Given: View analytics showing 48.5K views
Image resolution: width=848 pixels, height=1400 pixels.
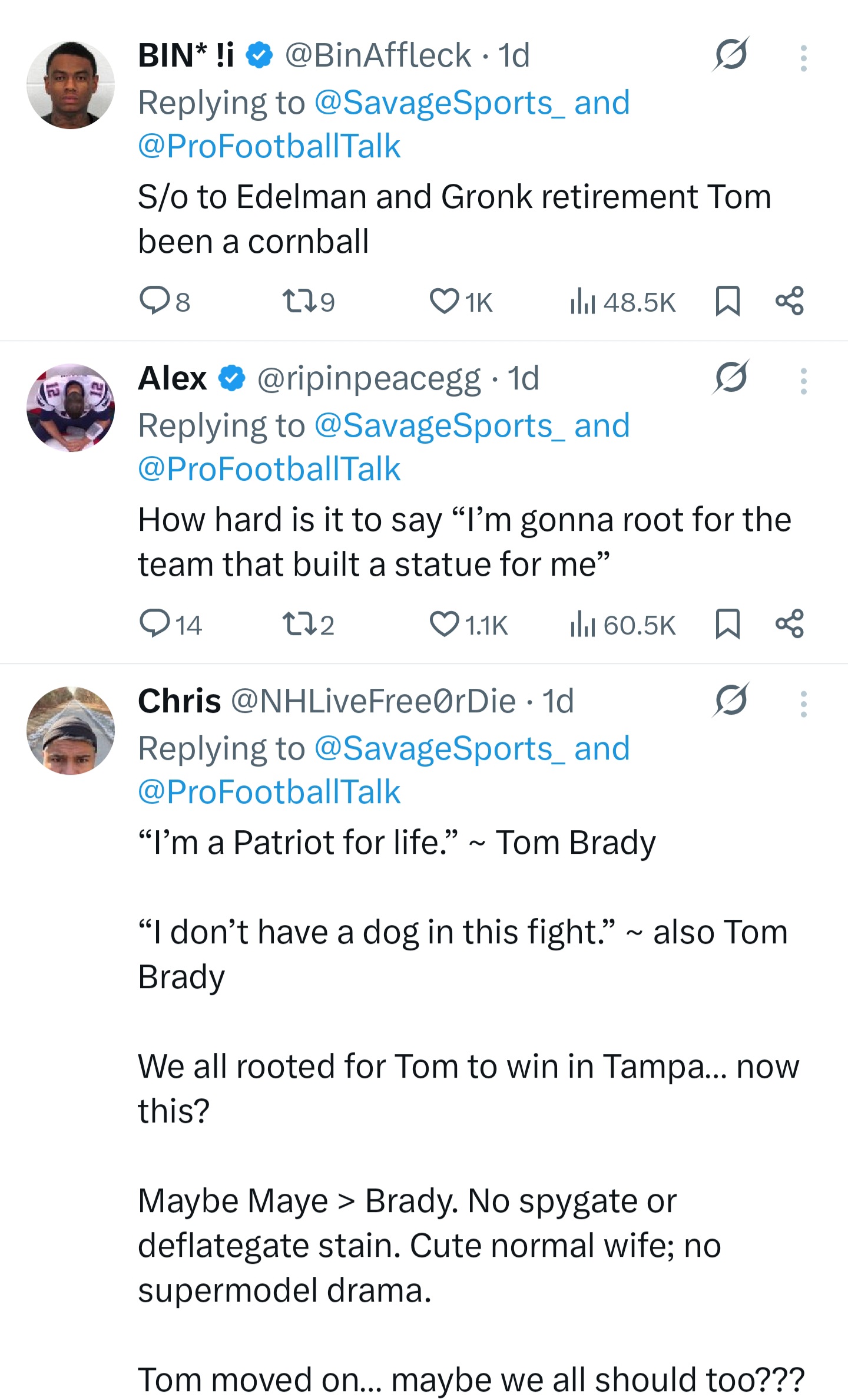Looking at the screenshot, I should pos(583,302).
